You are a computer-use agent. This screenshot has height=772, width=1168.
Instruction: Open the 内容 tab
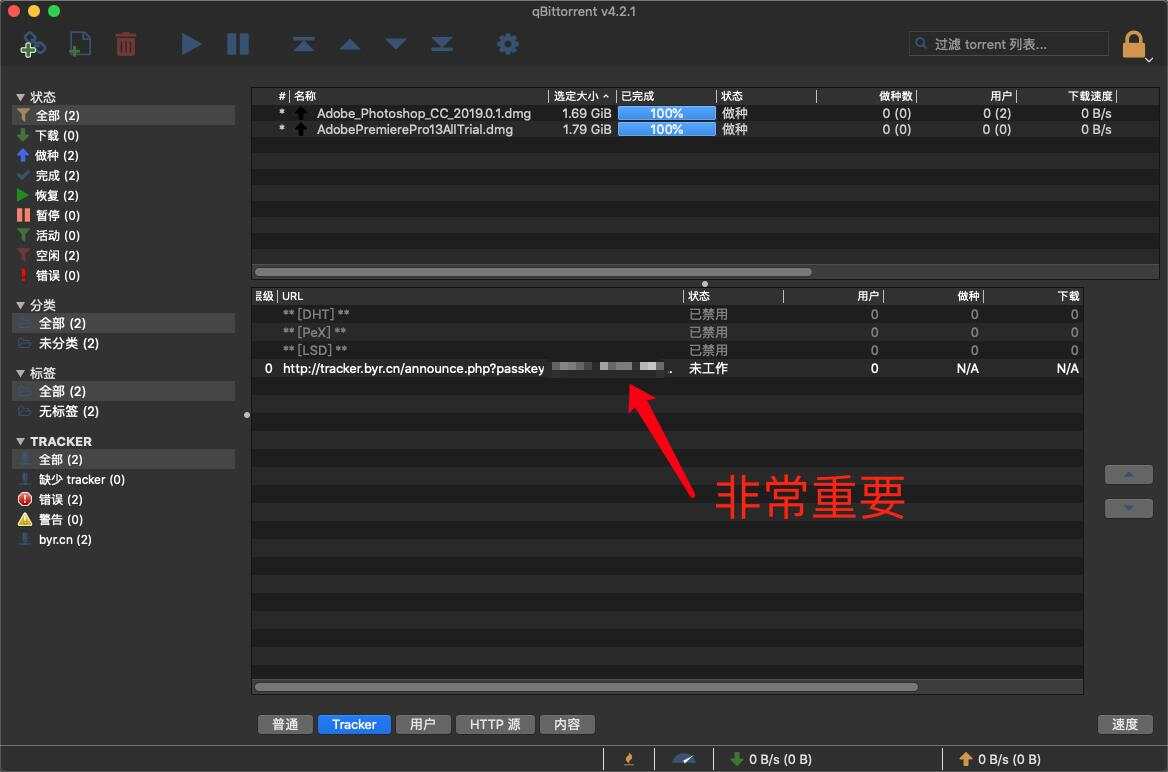[x=567, y=724]
